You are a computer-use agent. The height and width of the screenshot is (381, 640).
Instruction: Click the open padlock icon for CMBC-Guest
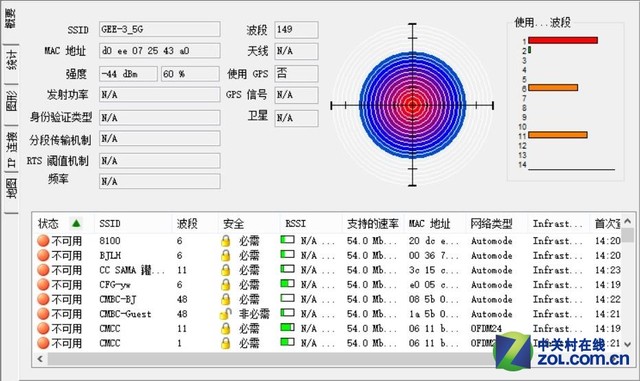[x=225, y=314]
